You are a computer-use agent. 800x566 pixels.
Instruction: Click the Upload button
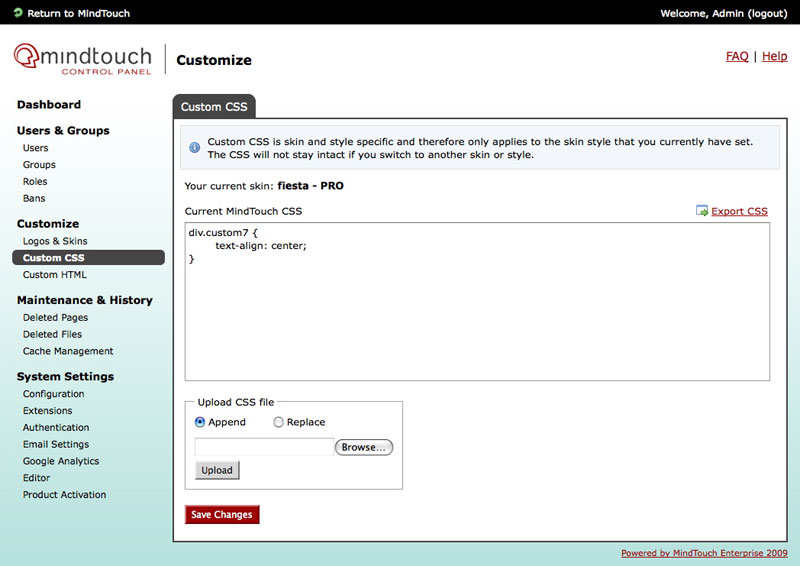coord(217,470)
